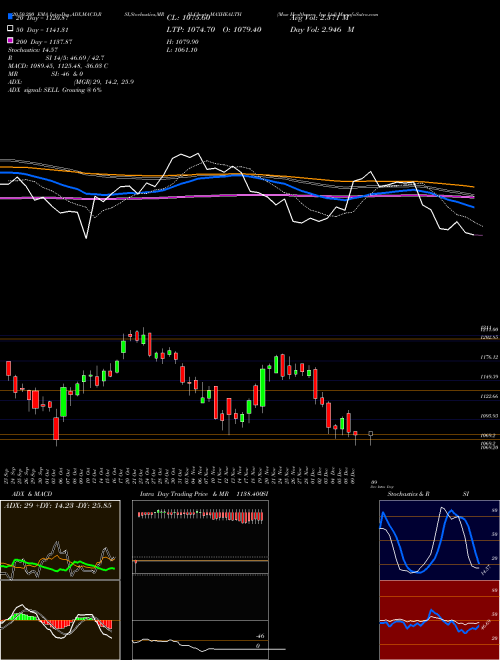
Task: Click the 'Day Vol: 2.946 M' text
Action: pos(322,30)
